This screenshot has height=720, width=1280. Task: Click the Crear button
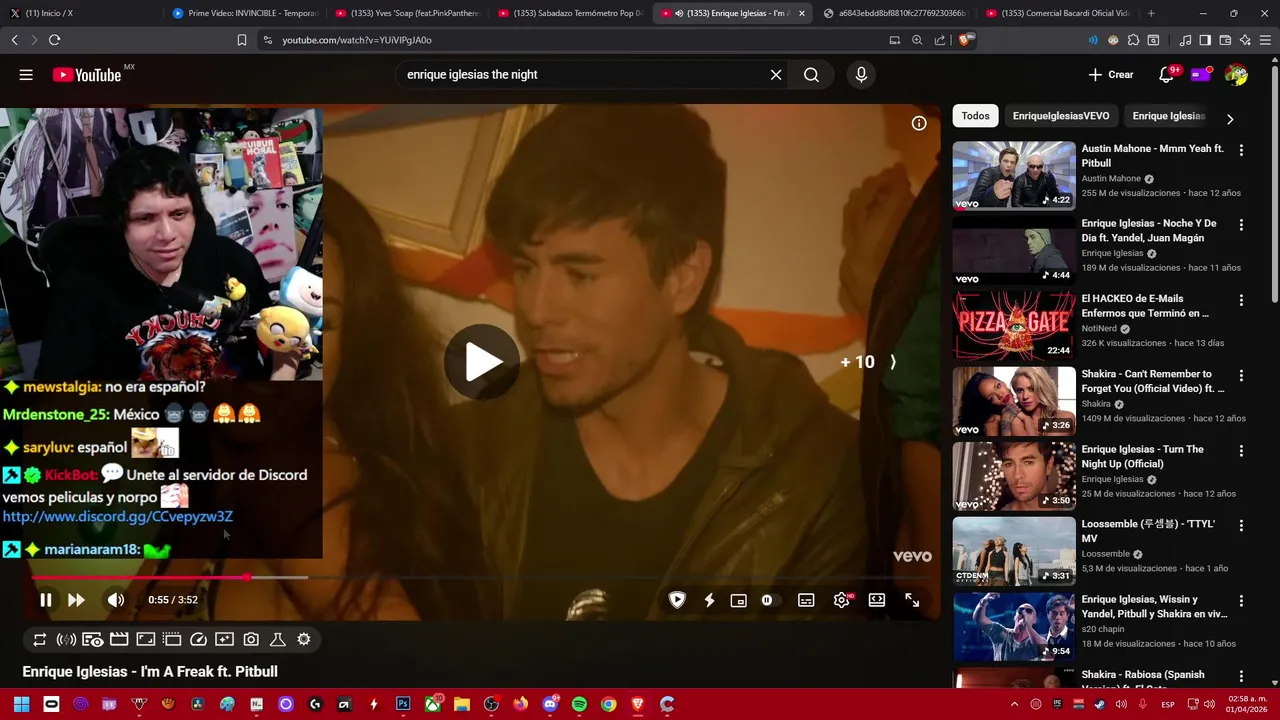[1111, 75]
